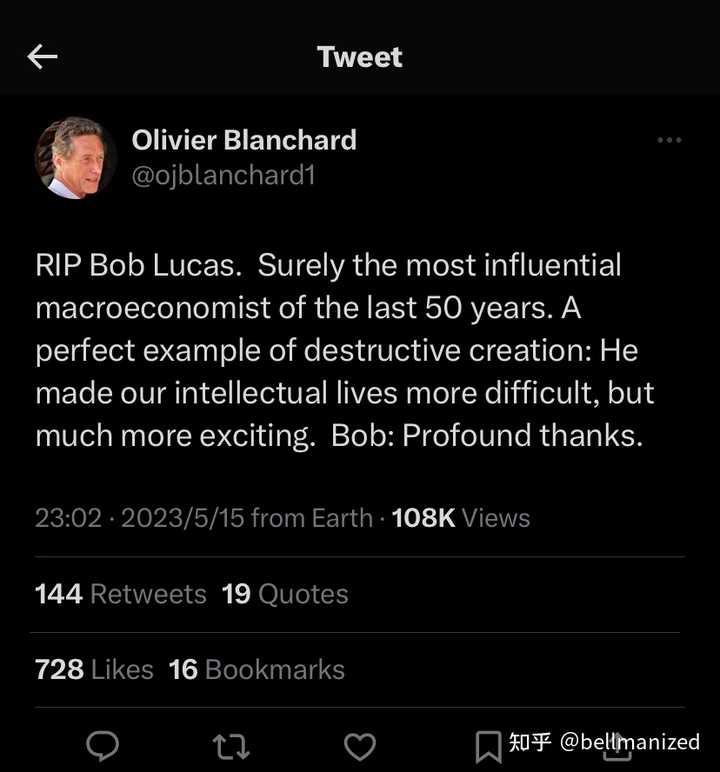View the 144 Retweets list

click(120, 594)
